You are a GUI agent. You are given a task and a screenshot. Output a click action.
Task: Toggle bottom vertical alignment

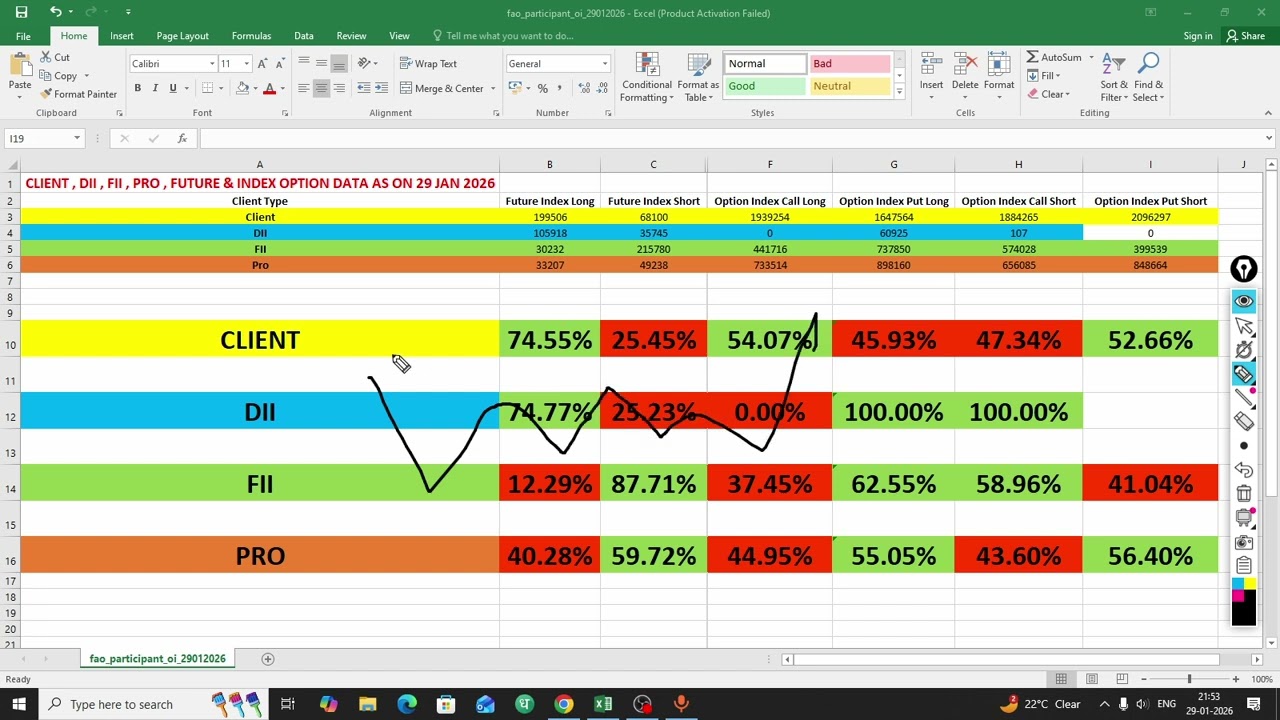click(x=339, y=63)
